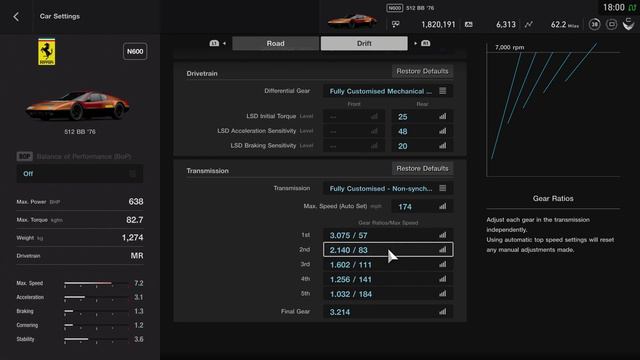The height and width of the screenshot is (360, 640).
Task: Adjust rear LSD Braking Sensitivity value 20
Action: [422, 146]
